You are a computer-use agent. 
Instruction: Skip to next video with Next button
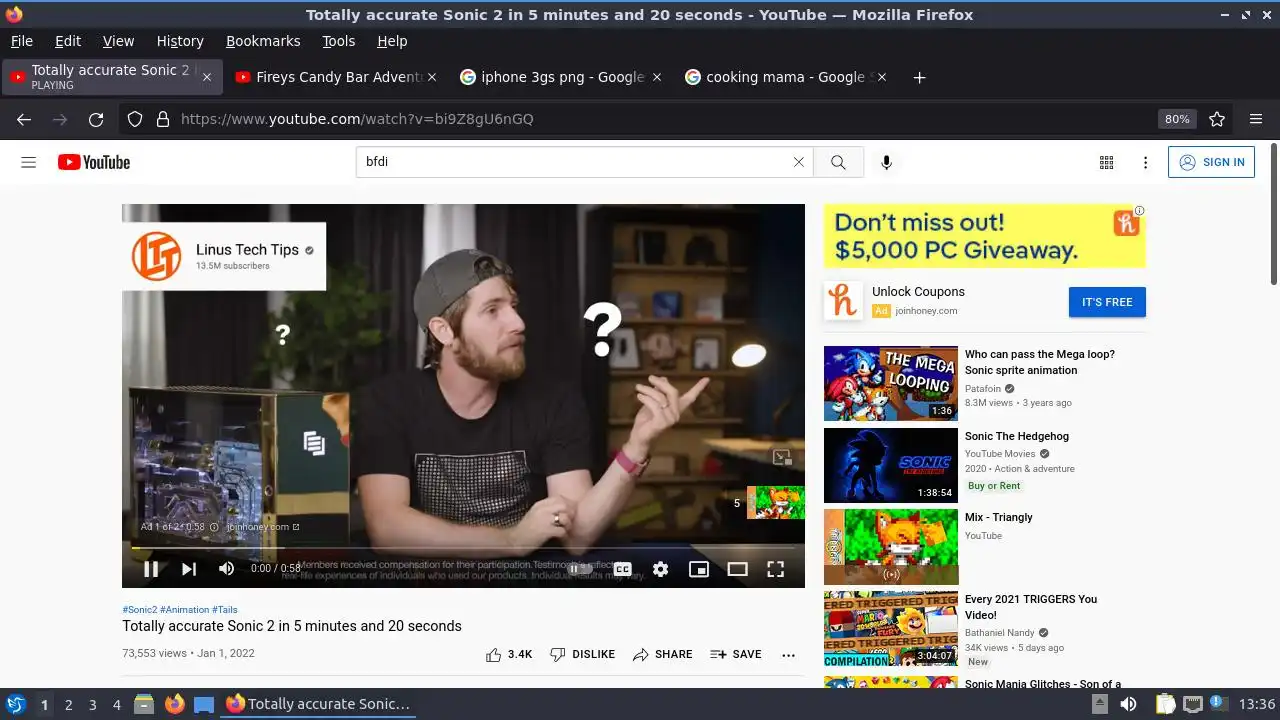pyautogui.click(x=189, y=569)
